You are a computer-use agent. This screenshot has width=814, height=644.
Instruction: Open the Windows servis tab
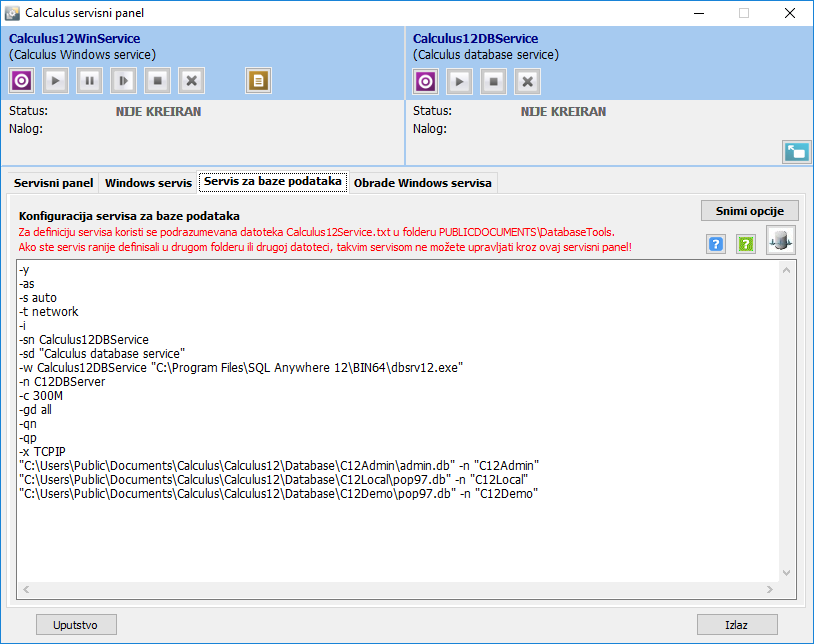148,183
